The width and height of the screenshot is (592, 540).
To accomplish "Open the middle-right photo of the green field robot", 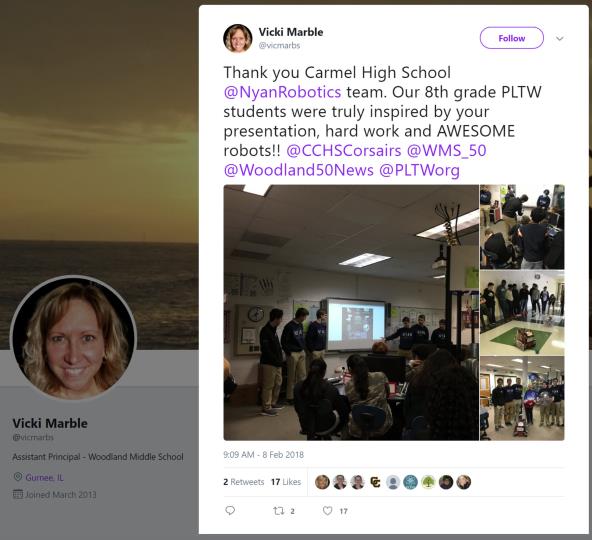I will (522, 312).
